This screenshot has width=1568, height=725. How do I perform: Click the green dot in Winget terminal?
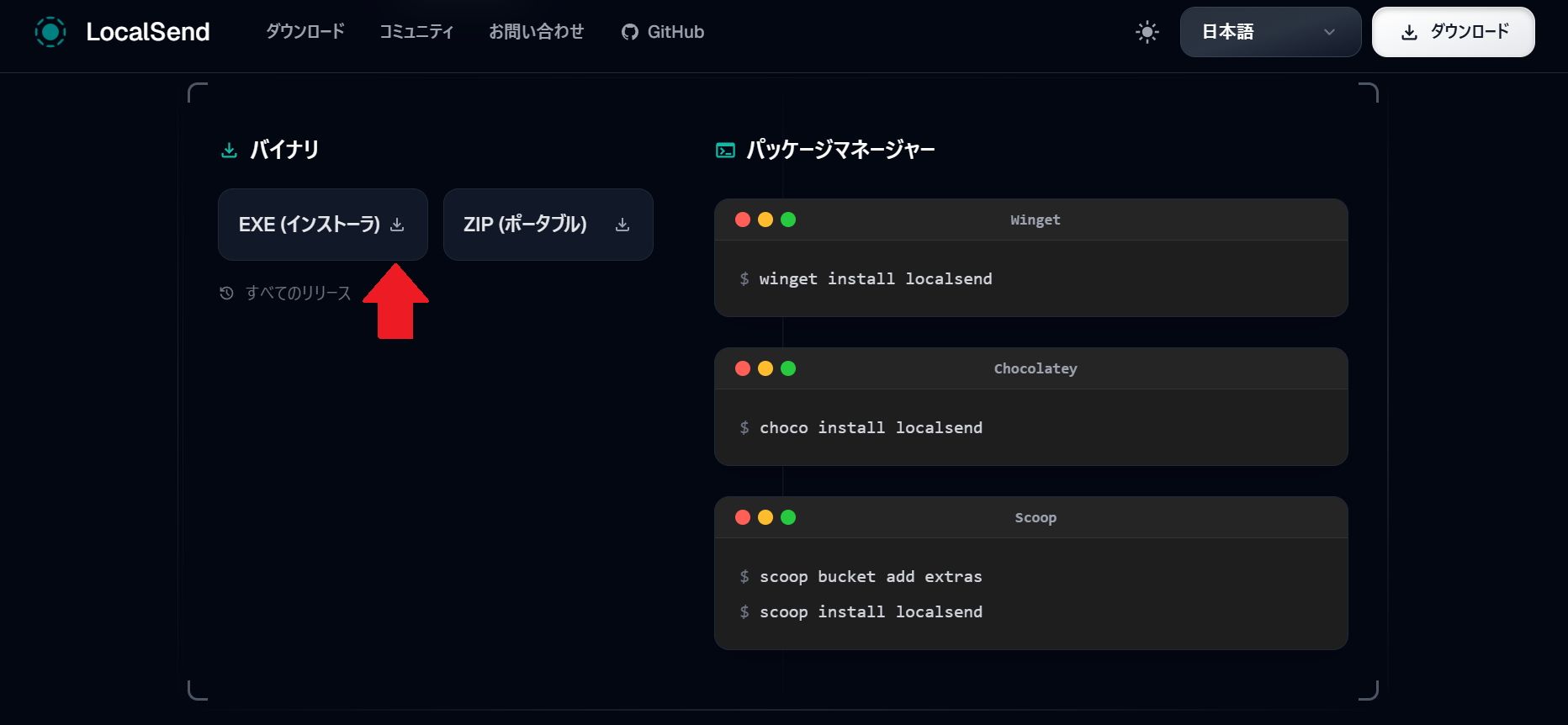788,220
